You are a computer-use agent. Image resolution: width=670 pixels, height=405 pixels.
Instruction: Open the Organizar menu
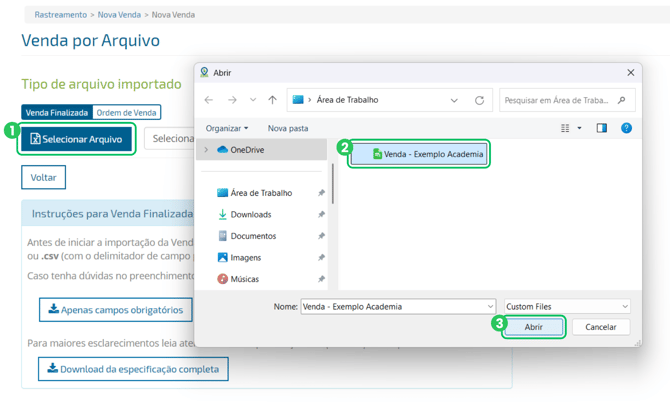pyautogui.click(x=227, y=128)
